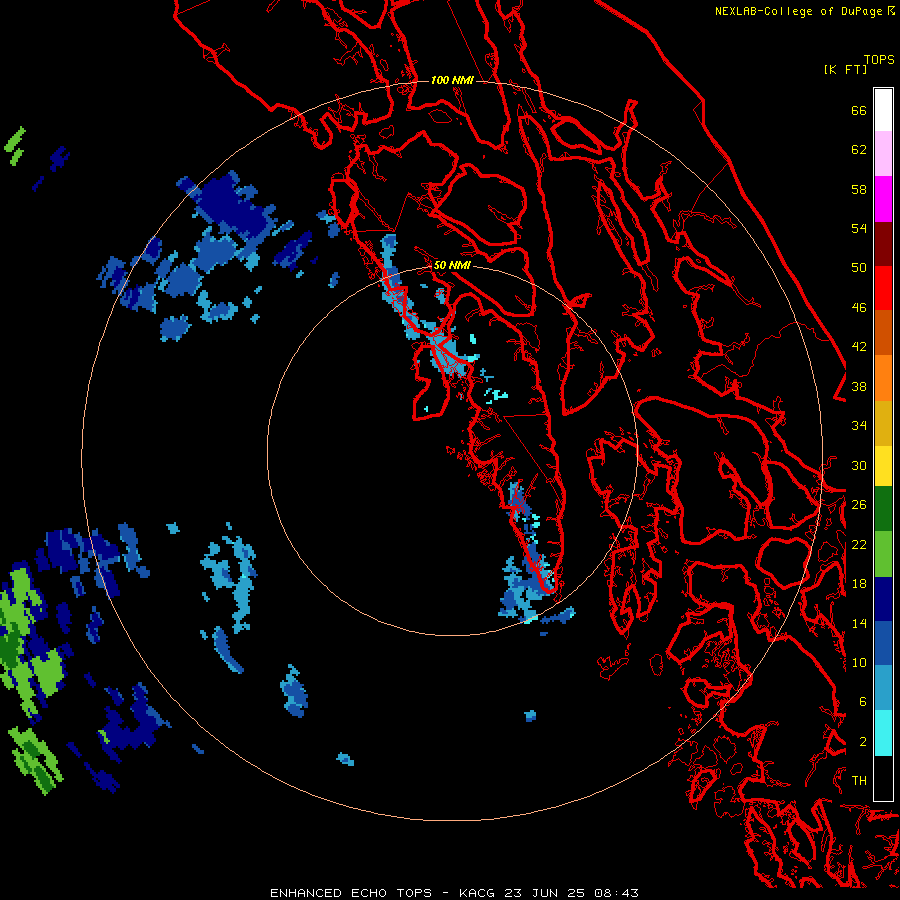Click the 'ENHANCED ECHO TOPS' caption text

(x=351, y=893)
